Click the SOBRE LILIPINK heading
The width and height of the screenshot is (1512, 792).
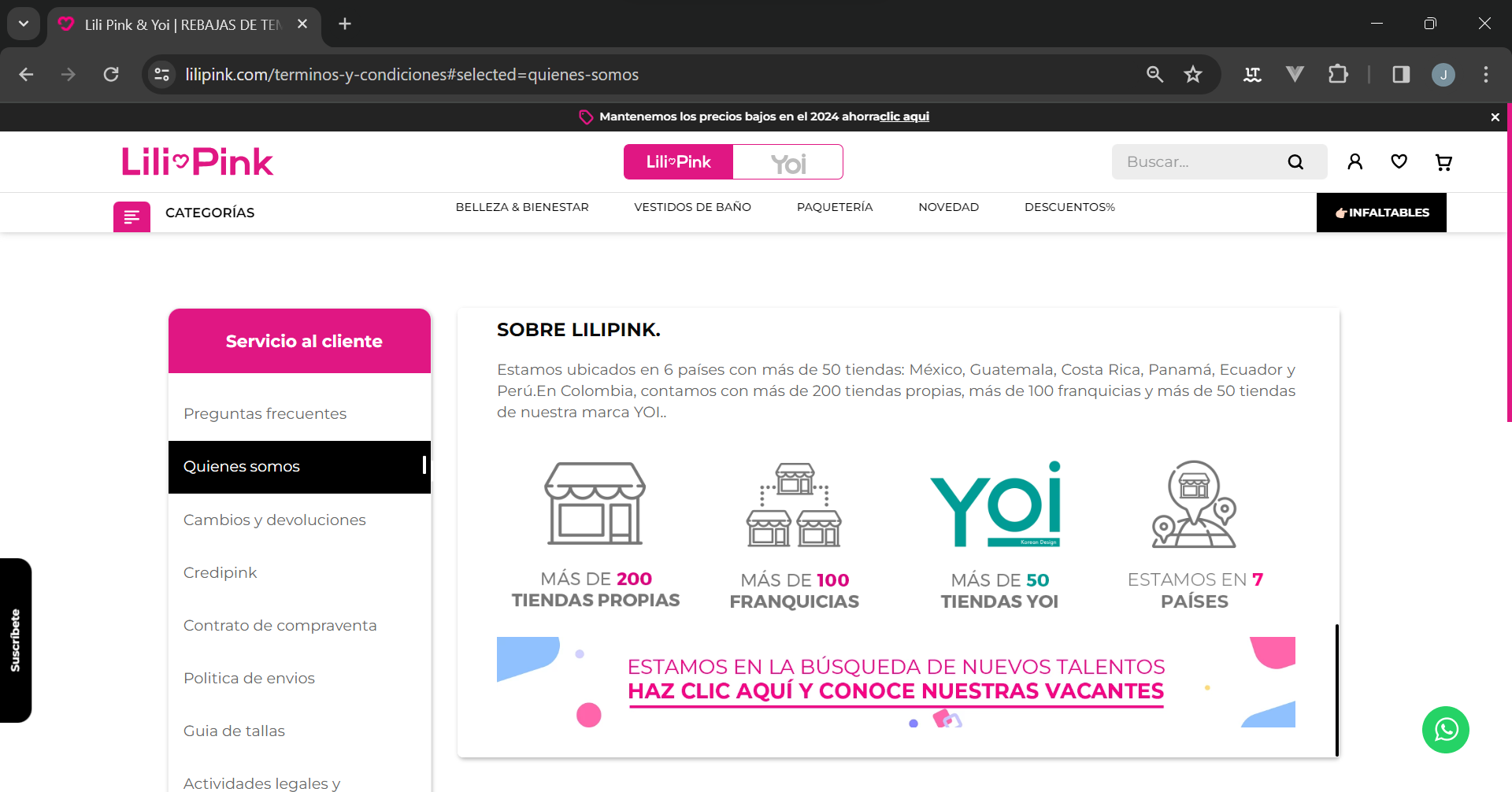point(579,330)
